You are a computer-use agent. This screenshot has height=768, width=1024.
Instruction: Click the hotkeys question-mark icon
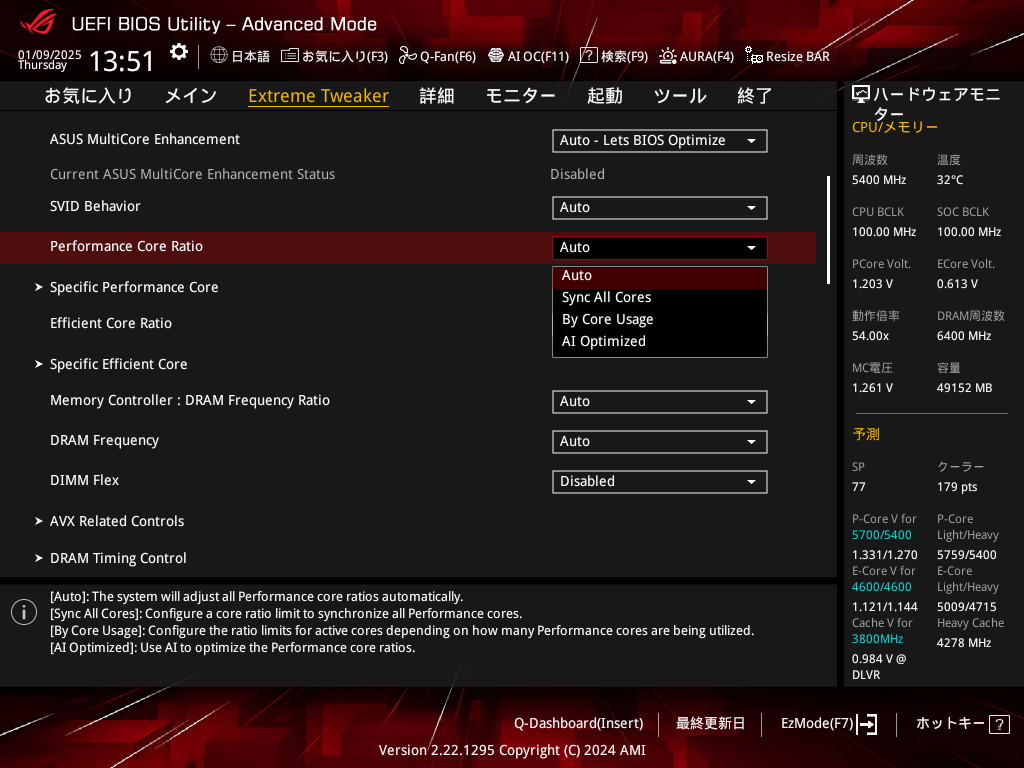[998, 724]
